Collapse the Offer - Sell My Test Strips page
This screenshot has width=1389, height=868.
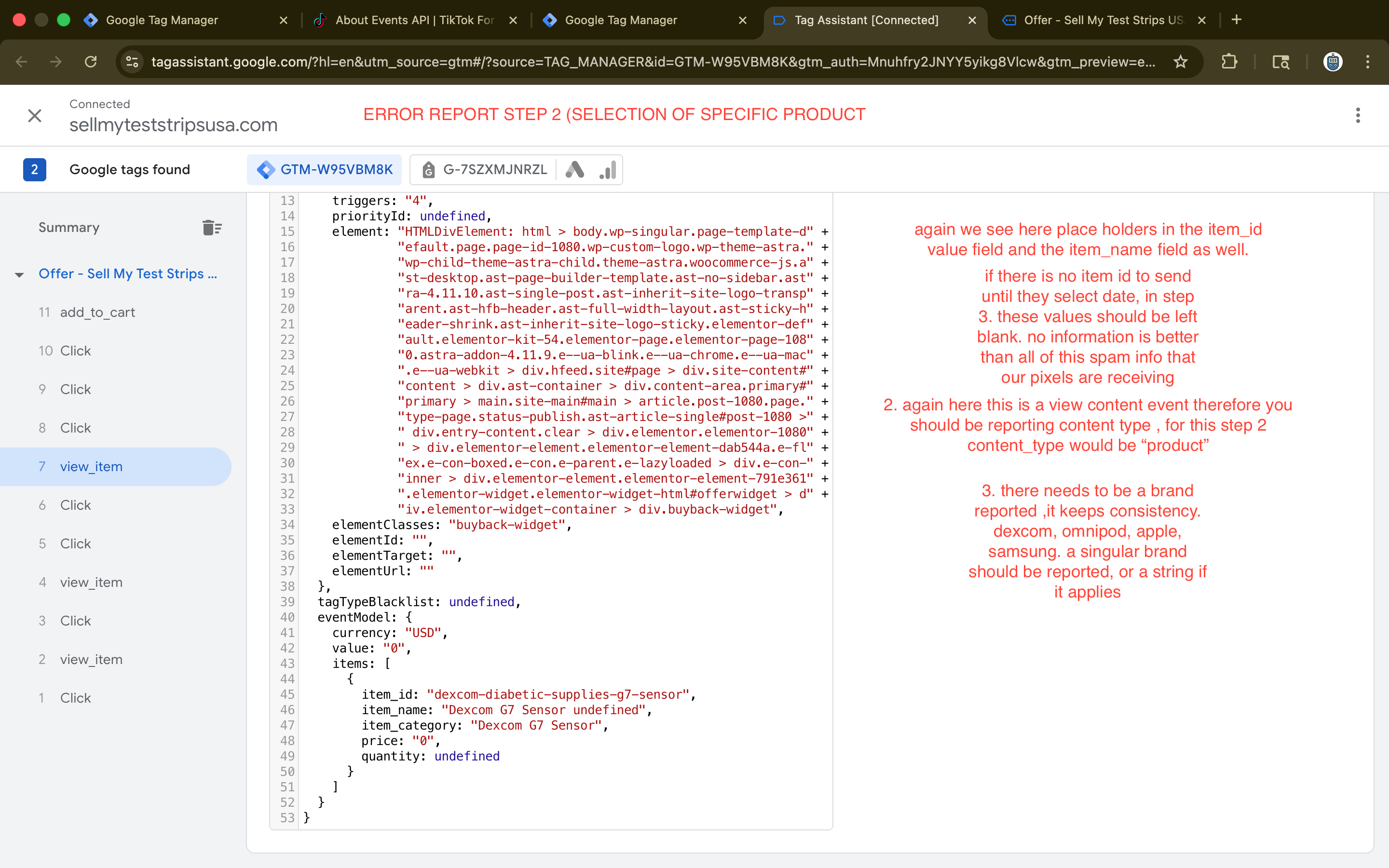point(19,274)
